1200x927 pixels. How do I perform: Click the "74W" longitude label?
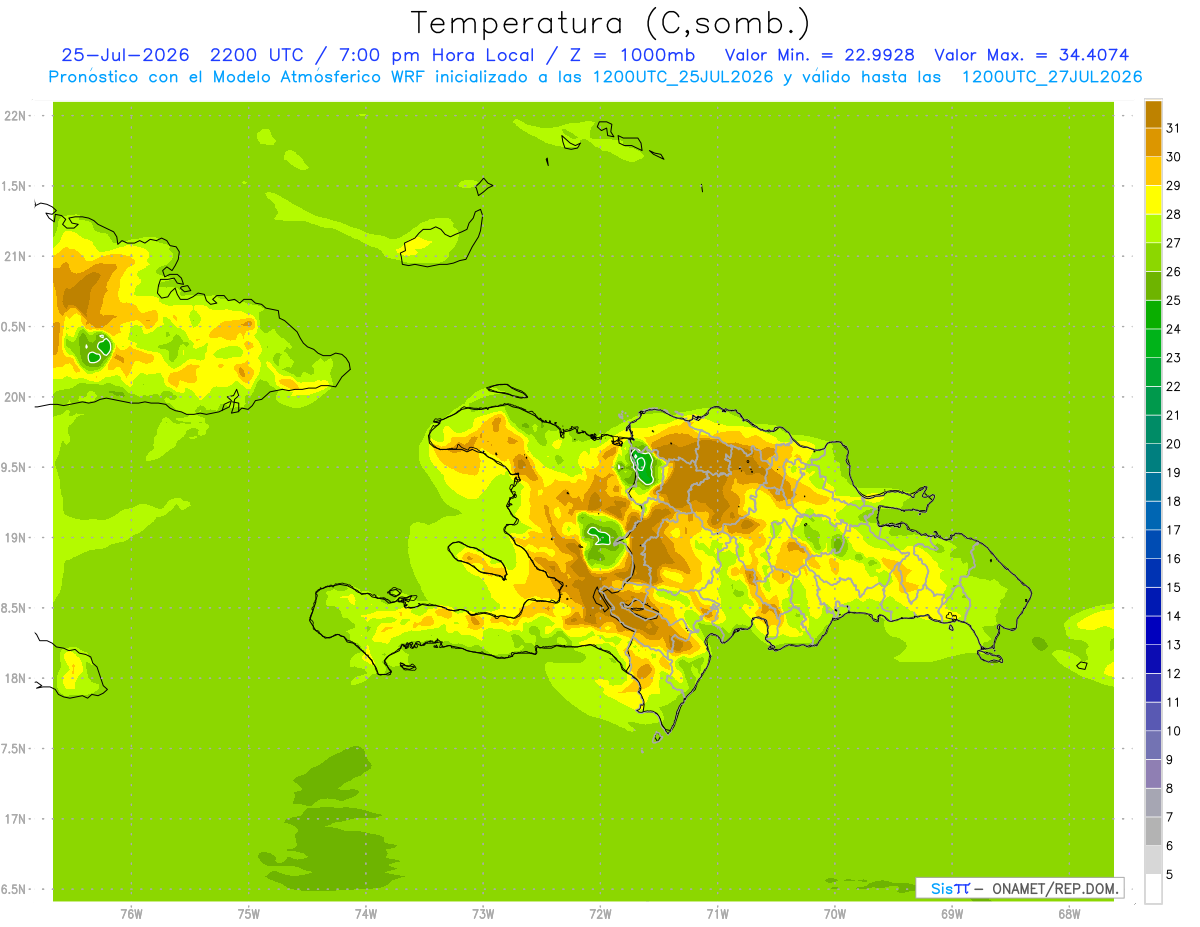pos(366,914)
